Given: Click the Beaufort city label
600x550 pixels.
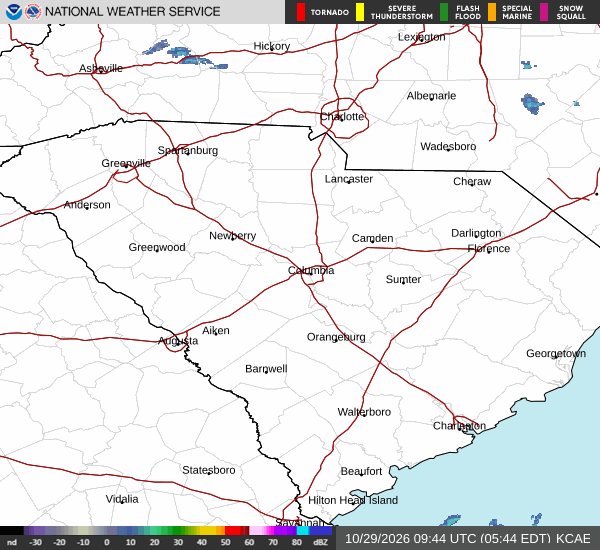Looking at the screenshot, I should click(361, 471).
